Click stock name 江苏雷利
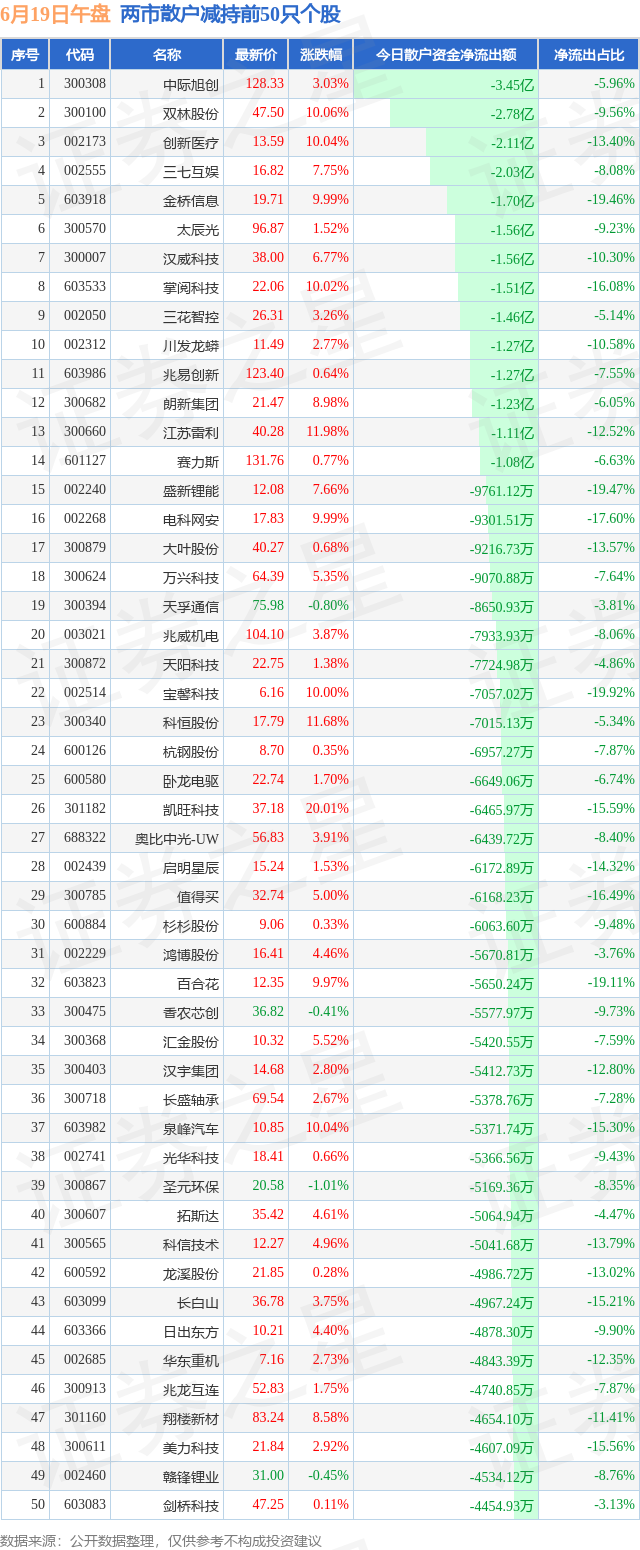 click(x=191, y=432)
